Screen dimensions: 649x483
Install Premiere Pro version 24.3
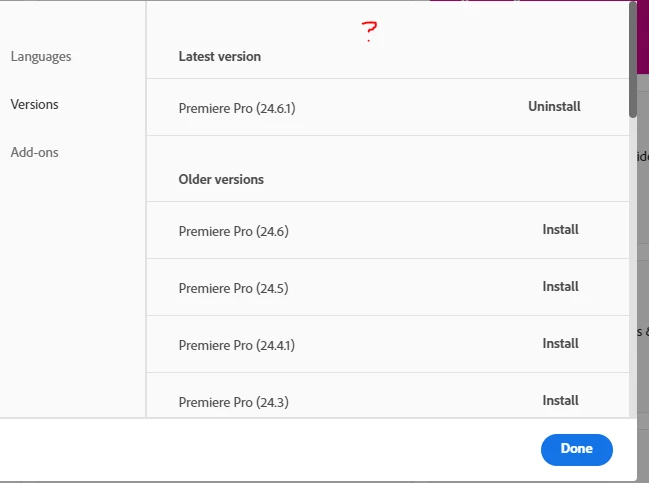coord(560,401)
